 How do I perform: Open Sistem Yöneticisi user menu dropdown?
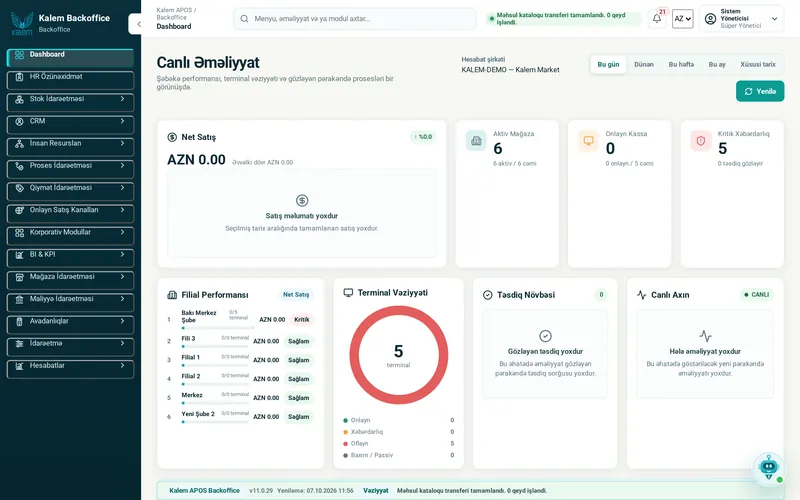(742, 19)
